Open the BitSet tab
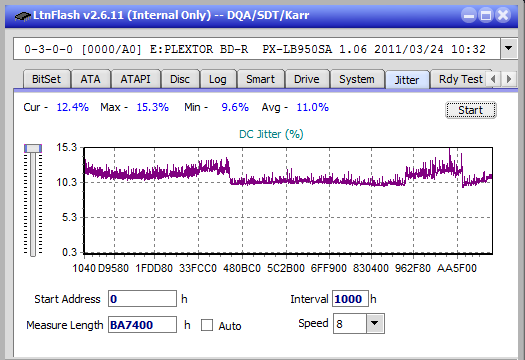Screen dimensions: 525x360 point(47,79)
